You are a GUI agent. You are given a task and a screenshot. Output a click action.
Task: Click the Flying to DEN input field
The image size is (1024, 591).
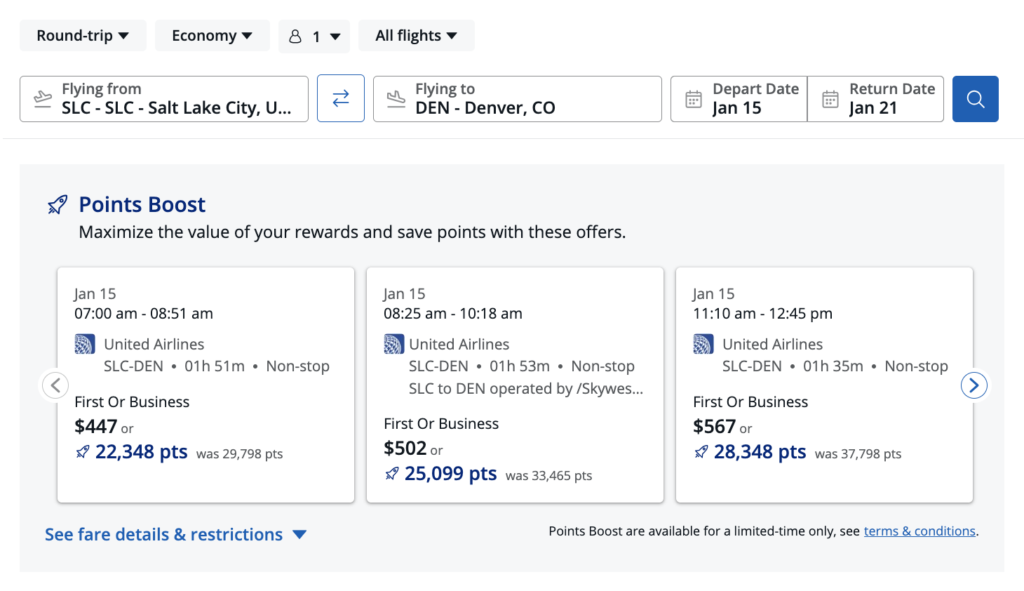pyautogui.click(x=517, y=98)
